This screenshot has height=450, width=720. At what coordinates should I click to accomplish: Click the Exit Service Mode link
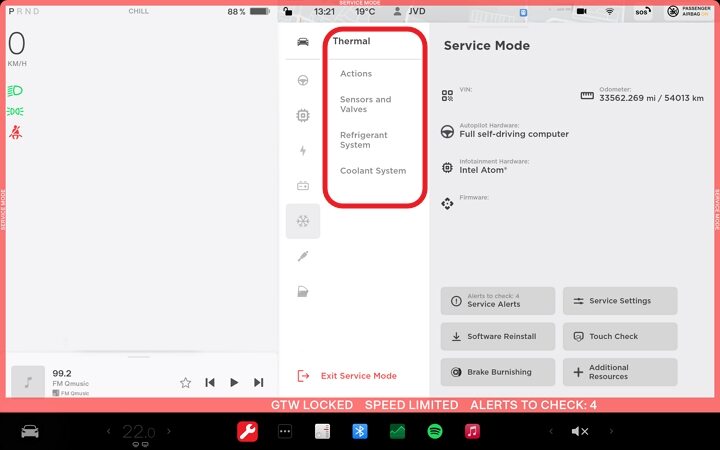pyautogui.click(x=358, y=376)
